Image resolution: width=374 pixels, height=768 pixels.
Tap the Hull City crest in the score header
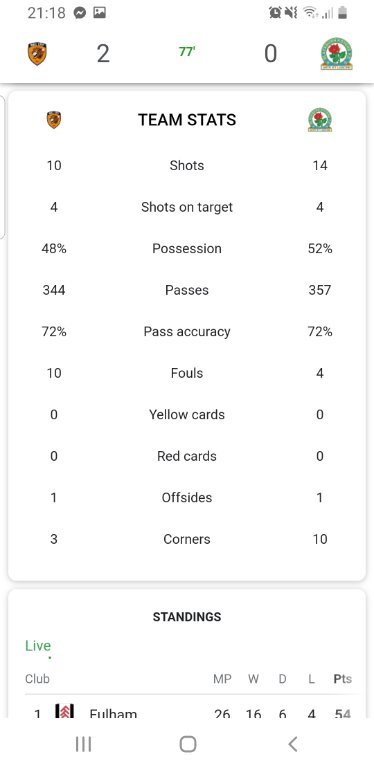pyautogui.click(x=37, y=53)
